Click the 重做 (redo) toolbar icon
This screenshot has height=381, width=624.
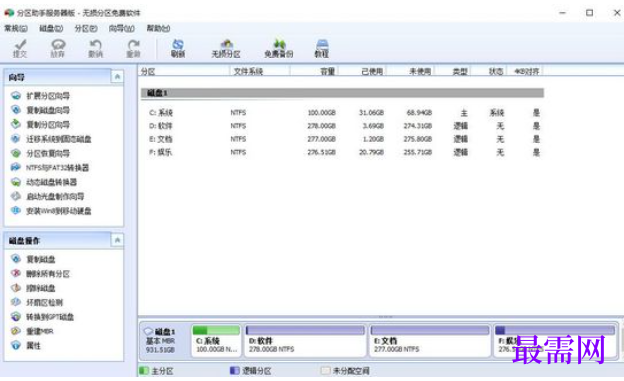pyautogui.click(x=133, y=49)
